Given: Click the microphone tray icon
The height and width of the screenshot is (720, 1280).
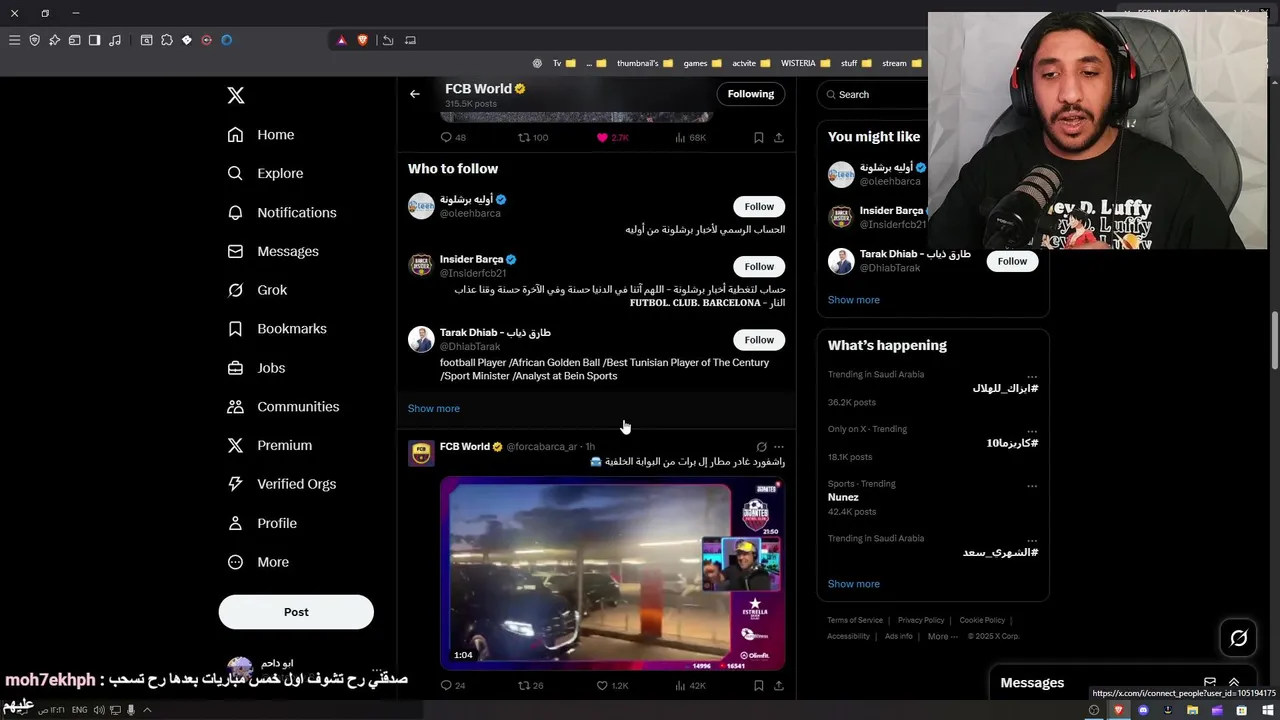Looking at the screenshot, I should click(x=130, y=710).
